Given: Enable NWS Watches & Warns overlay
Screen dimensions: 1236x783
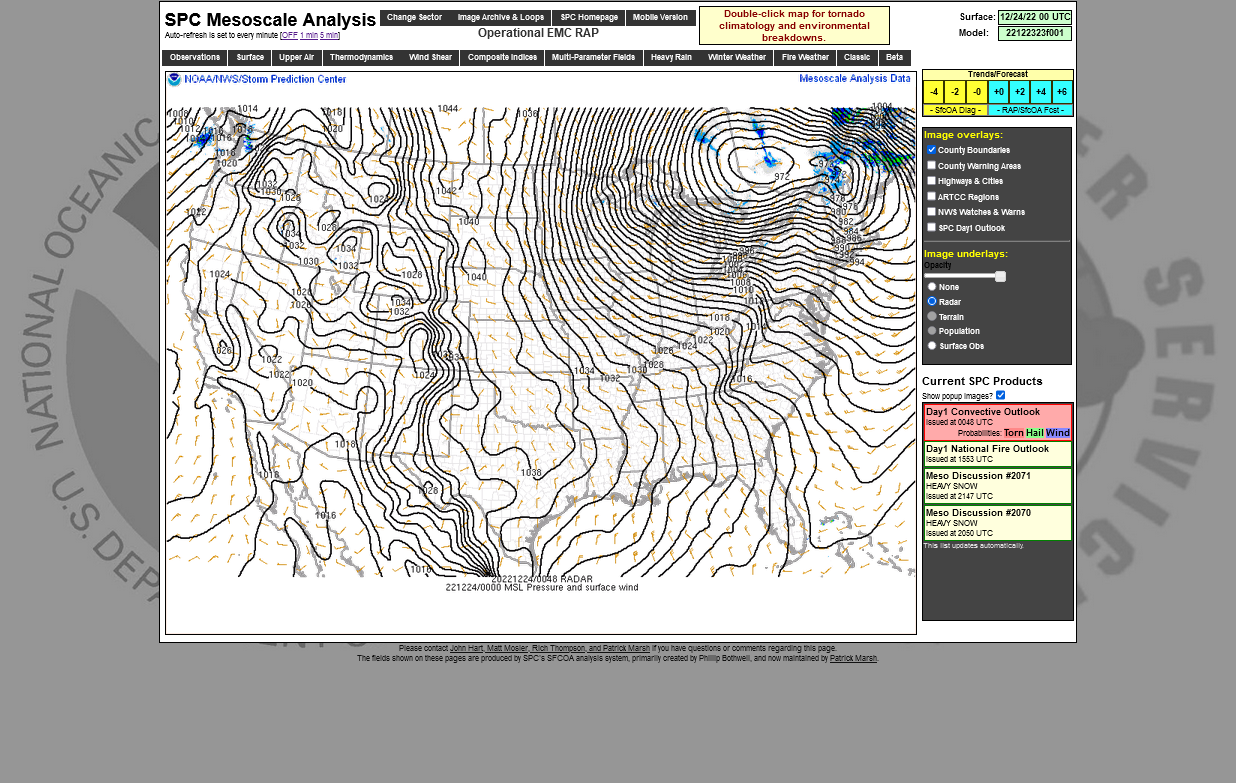Looking at the screenshot, I should click(932, 212).
